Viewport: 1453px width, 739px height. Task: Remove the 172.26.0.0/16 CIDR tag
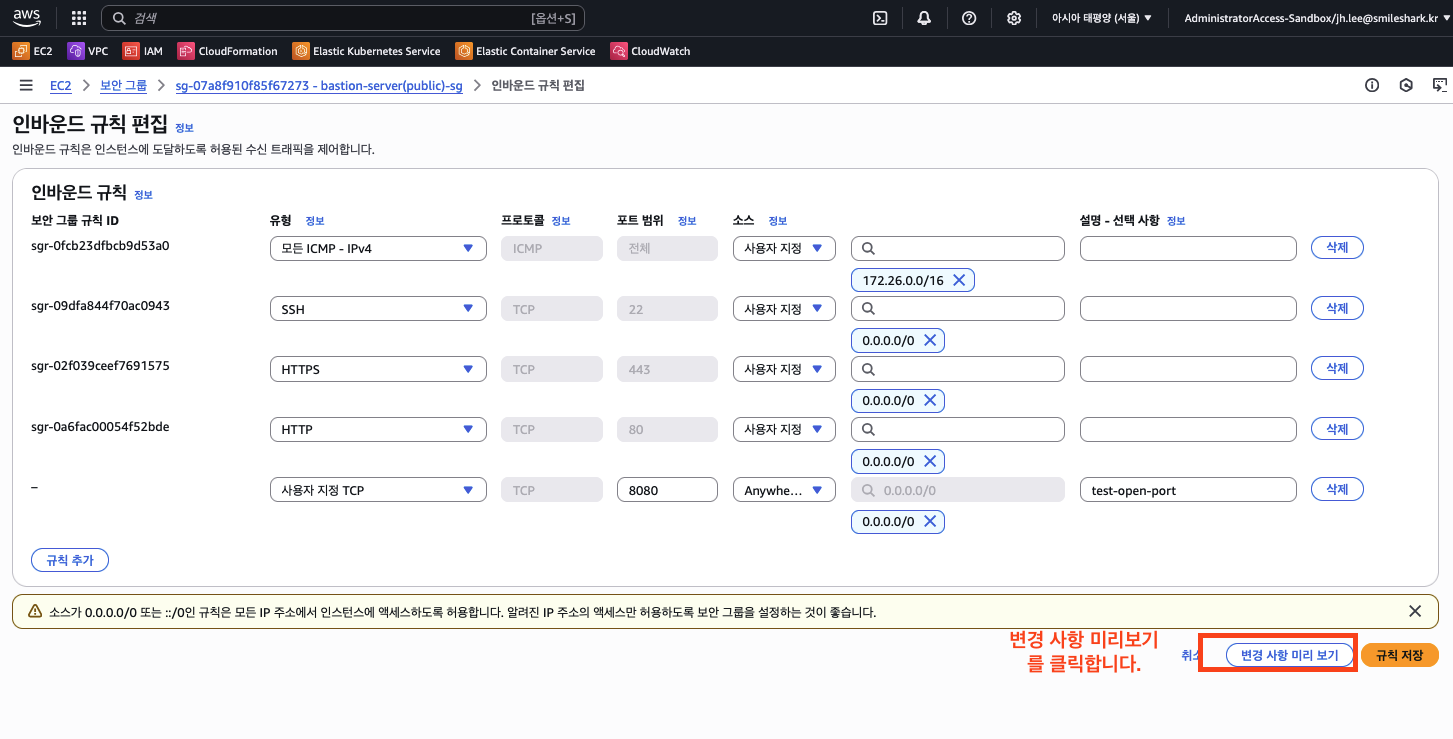click(x=958, y=281)
